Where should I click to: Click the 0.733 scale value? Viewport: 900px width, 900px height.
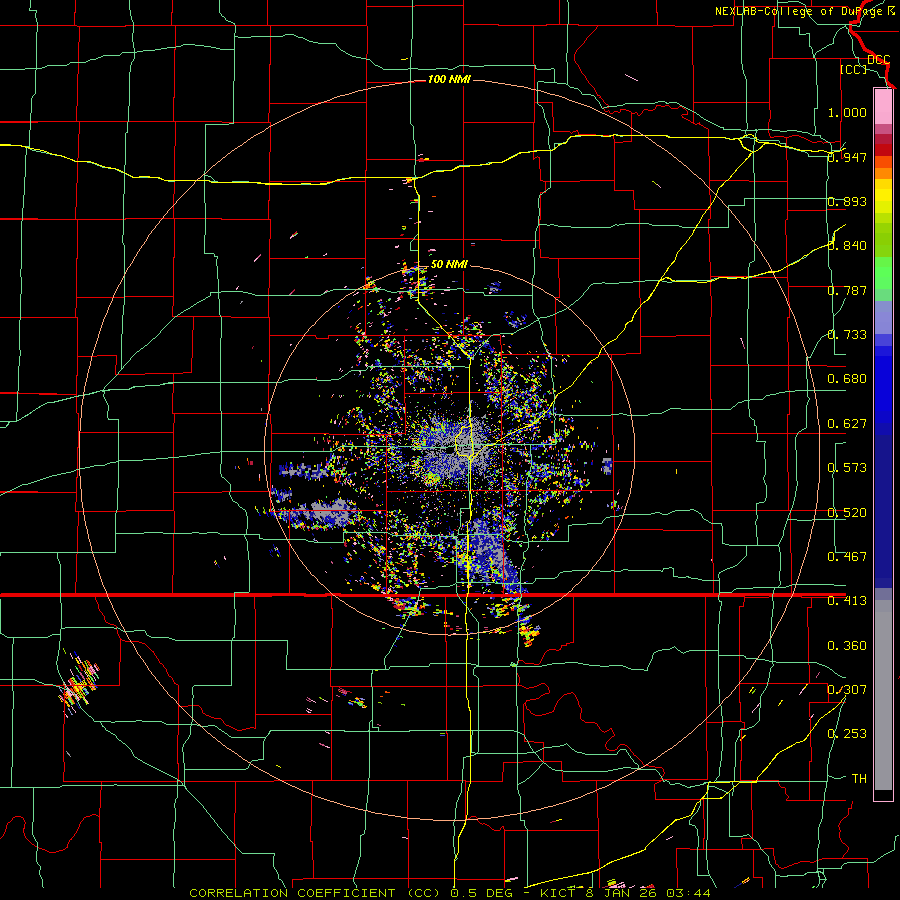(x=847, y=335)
